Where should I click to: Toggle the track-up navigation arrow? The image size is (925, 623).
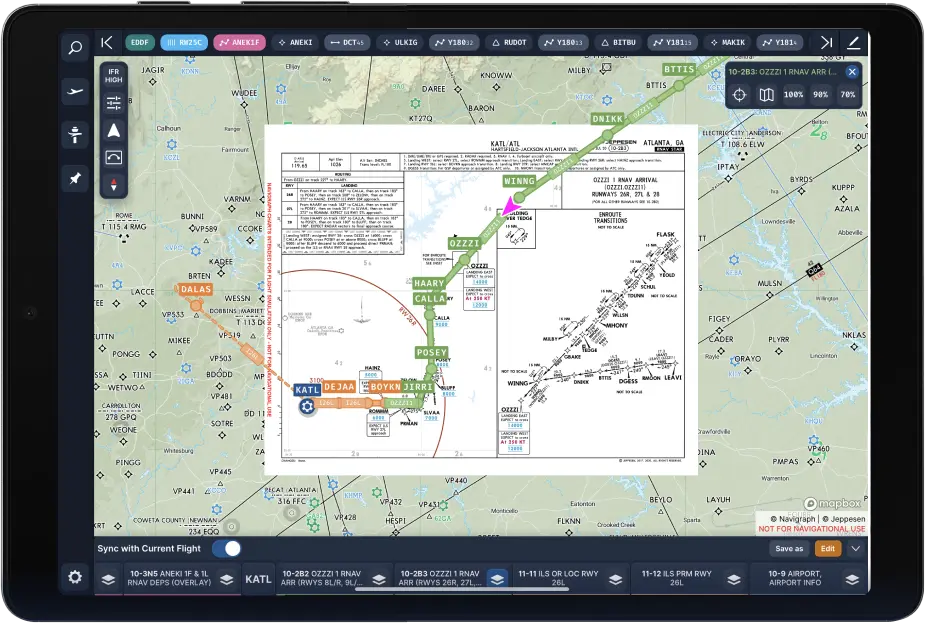coord(113,128)
